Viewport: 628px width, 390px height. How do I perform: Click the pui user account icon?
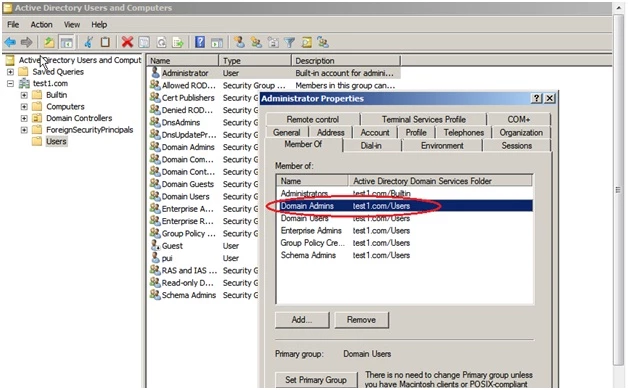pyautogui.click(x=155, y=258)
